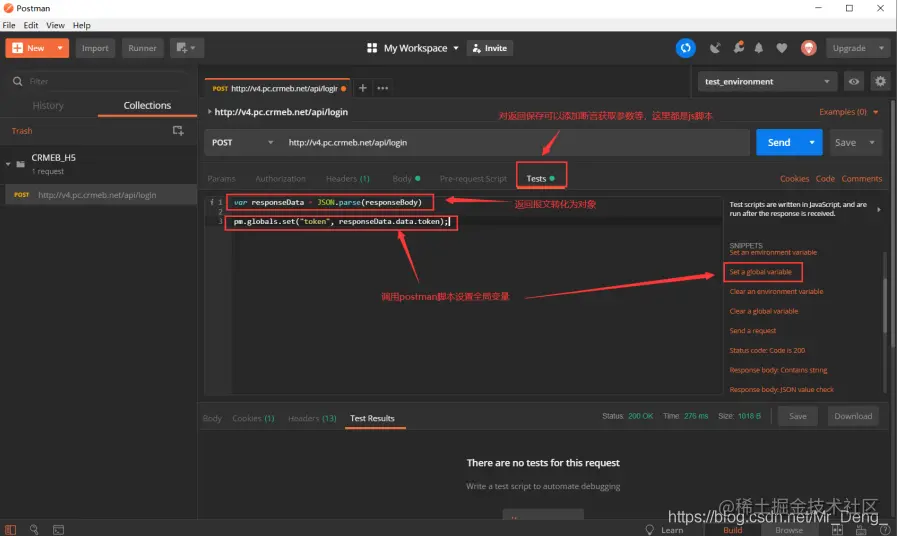Image resolution: width=898 pixels, height=536 pixels.
Task: Click the Trash link in sidebar
Action: coord(22,131)
